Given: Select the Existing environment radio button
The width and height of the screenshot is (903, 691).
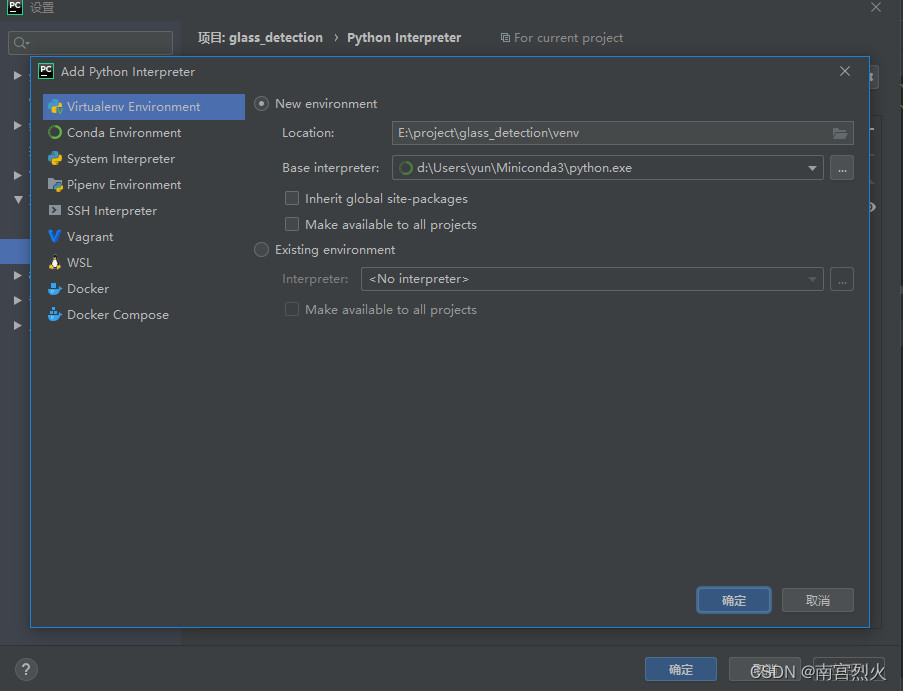Looking at the screenshot, I should [261, 249].
